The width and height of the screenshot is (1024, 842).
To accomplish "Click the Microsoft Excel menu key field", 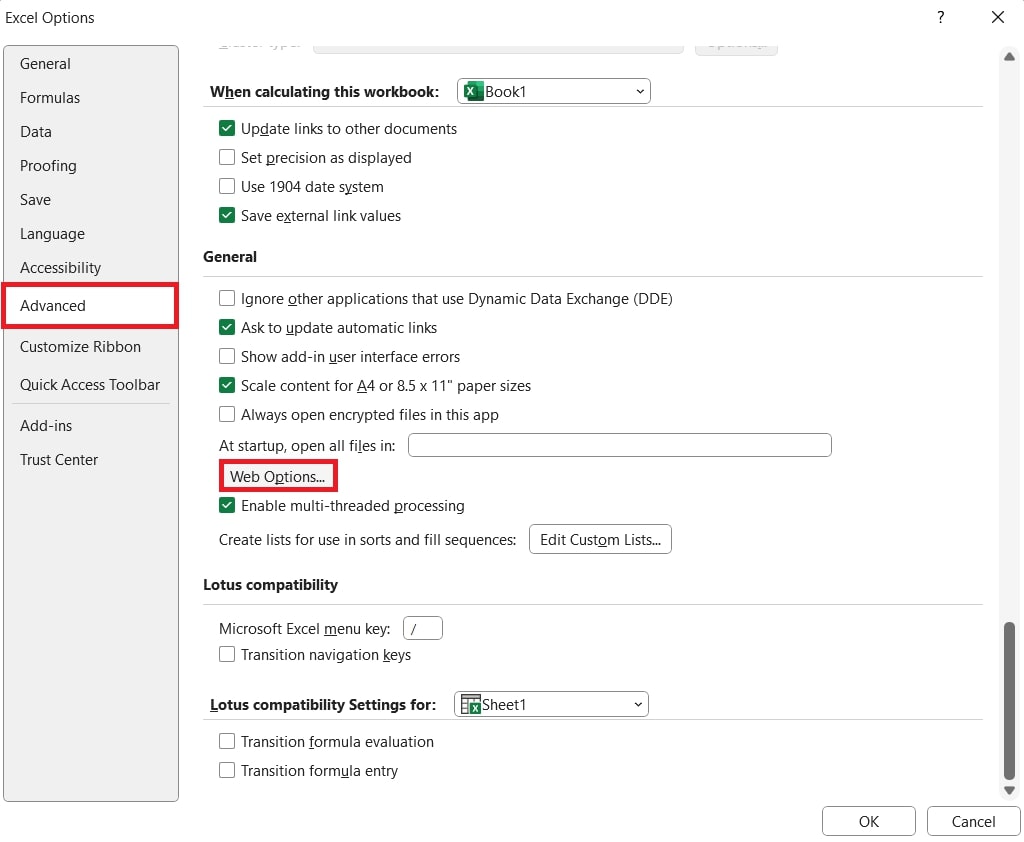I will point(422,627).
